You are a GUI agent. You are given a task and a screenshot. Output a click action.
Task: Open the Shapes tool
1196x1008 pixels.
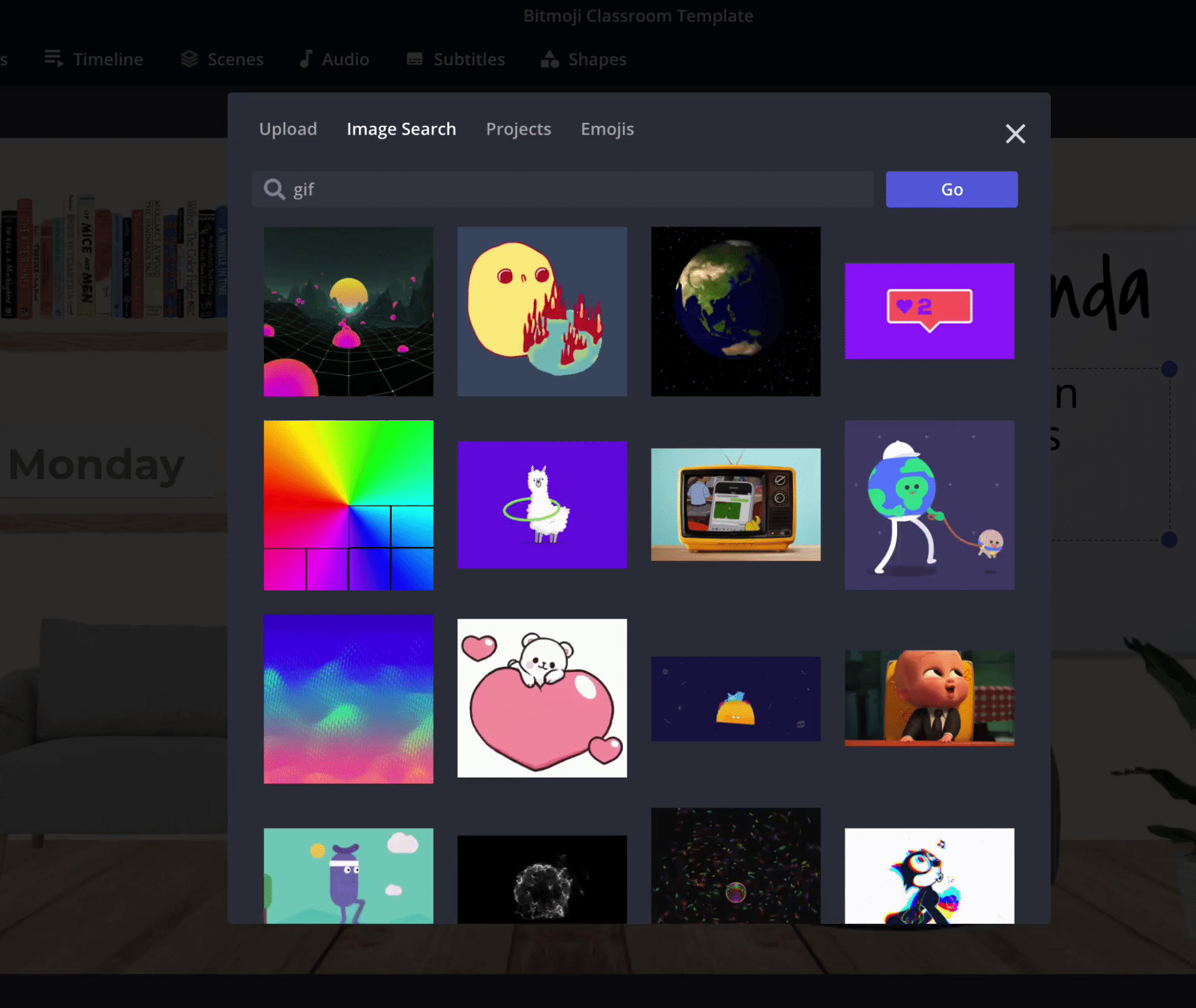584,59
